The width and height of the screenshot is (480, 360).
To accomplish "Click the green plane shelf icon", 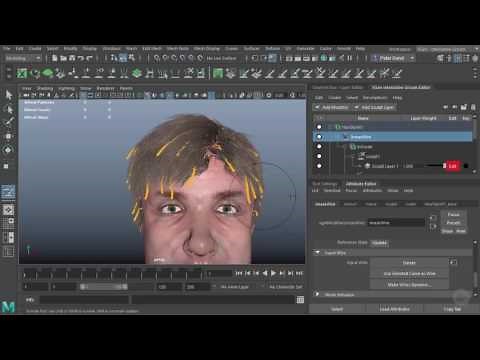I will [x=48, y=73].
